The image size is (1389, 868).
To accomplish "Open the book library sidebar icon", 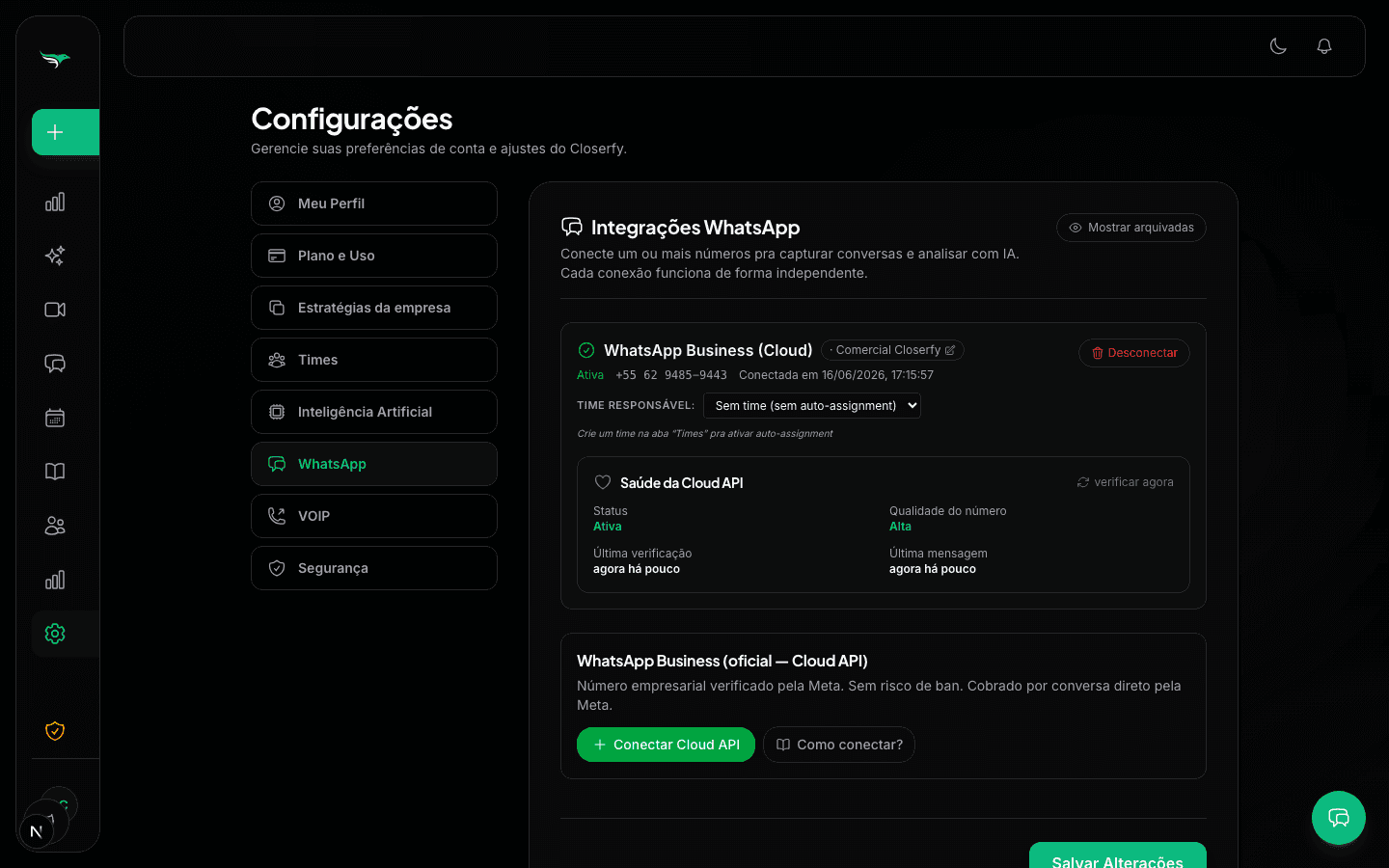I will [55, 472].
